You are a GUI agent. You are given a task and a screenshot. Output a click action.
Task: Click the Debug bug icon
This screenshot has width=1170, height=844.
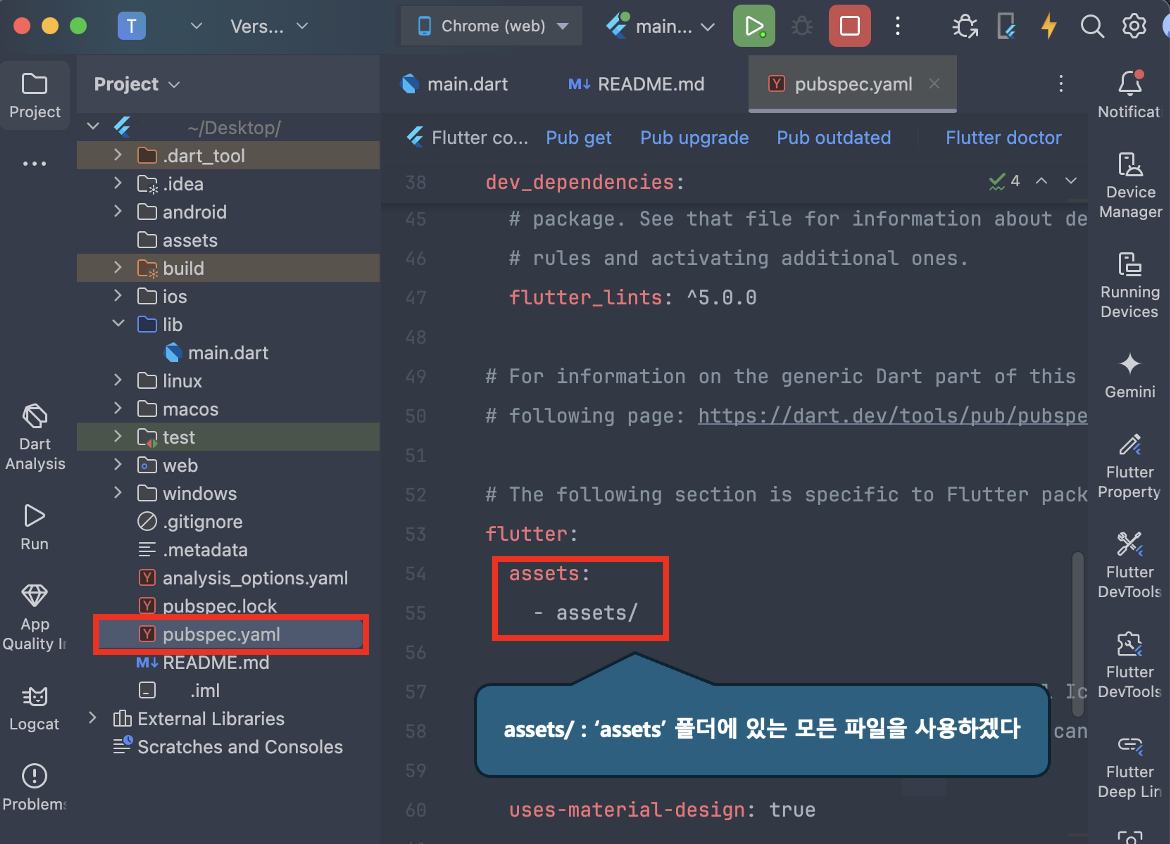tap(802, 26)
